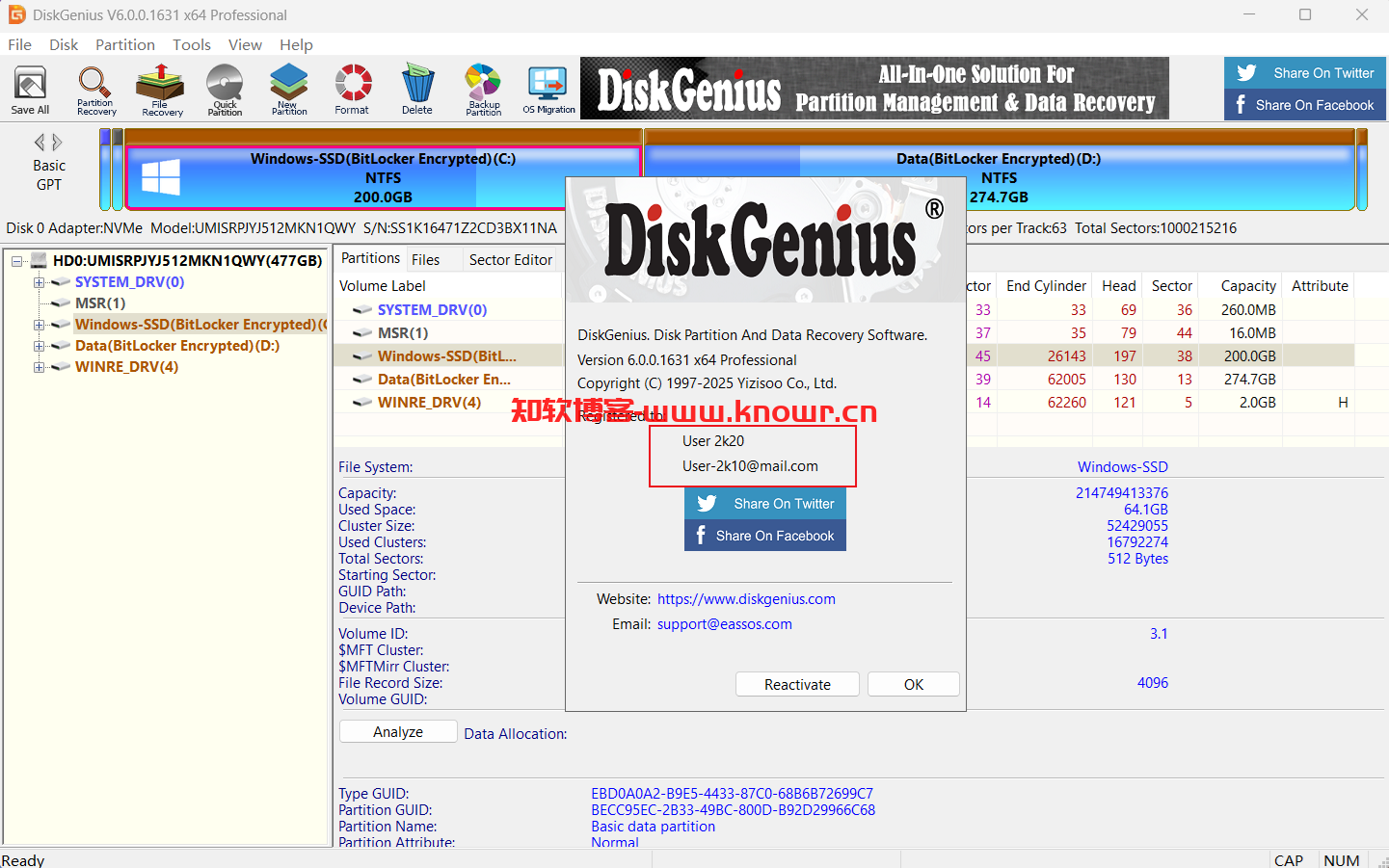Image resolution: width=1389 pixels, height=868 pixels.
Task: Create a New Partition
Action: tap(289, 90)
